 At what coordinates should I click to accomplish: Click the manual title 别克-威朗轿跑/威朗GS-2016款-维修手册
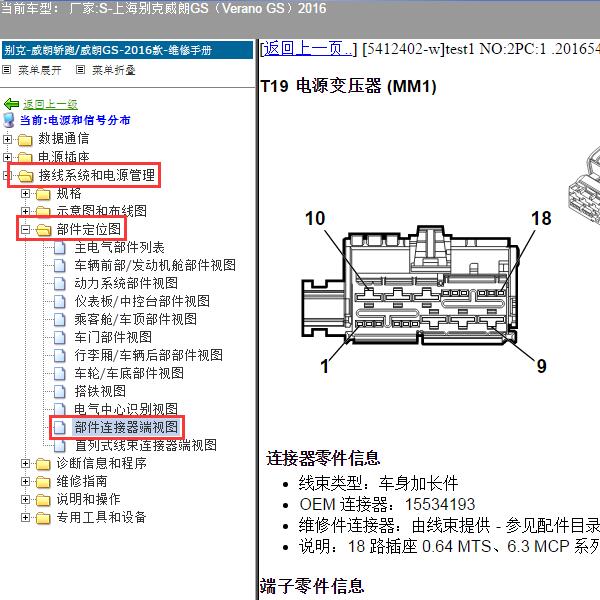click(108, 50)
